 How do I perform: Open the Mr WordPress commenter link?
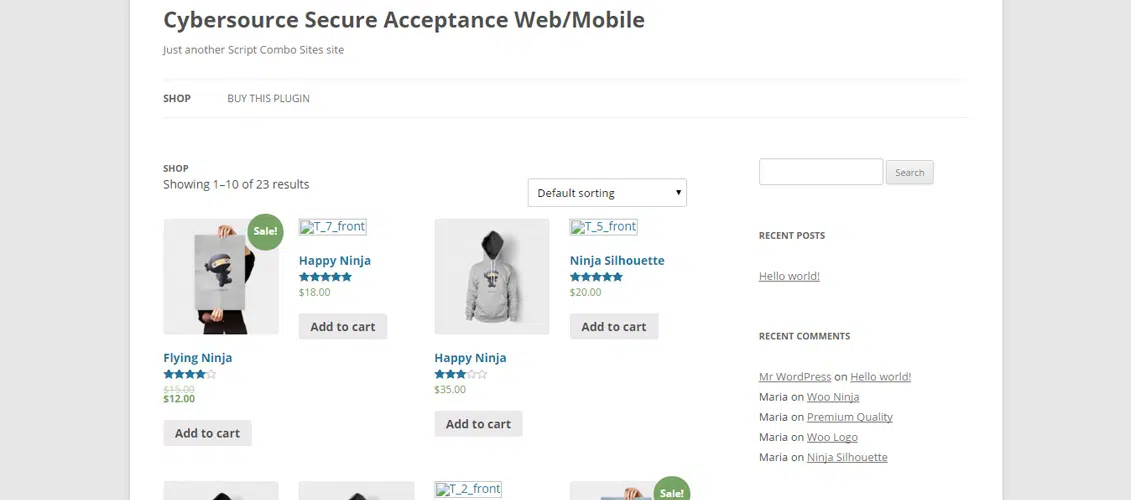[794, 377]
